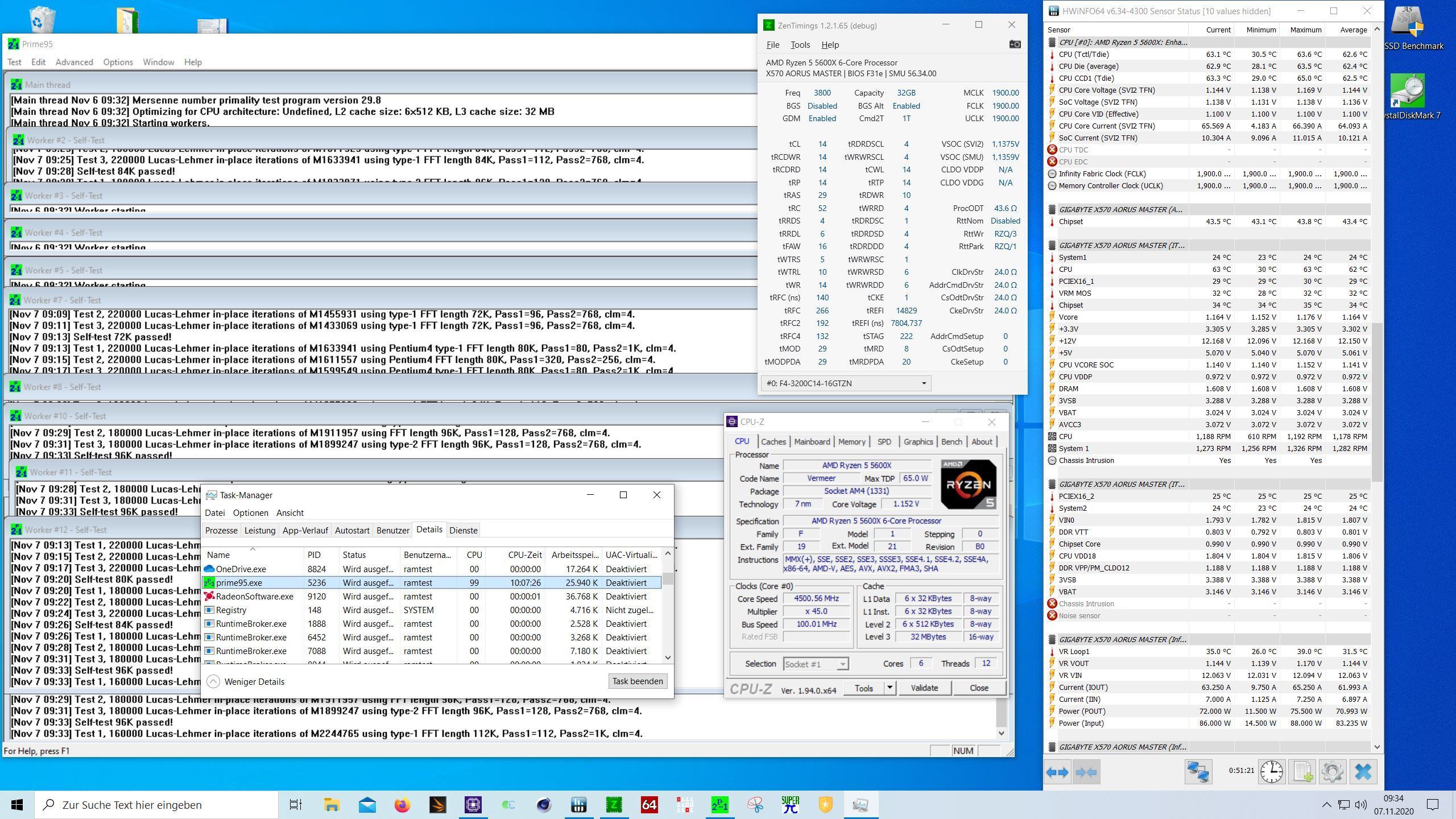Switch to Super Pi taskbar icon
1456x819 pixels.
pyautogui.click(x=790, y=804)
